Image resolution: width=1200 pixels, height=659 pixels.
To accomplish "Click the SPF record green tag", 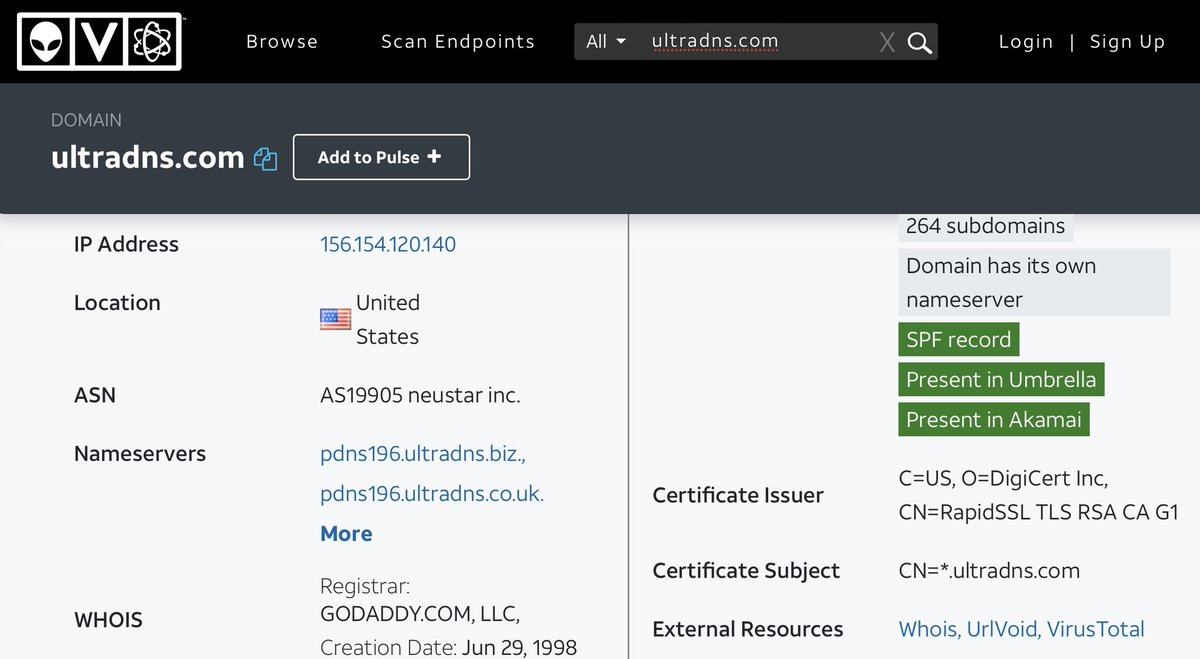I will (x=958, y=340).
